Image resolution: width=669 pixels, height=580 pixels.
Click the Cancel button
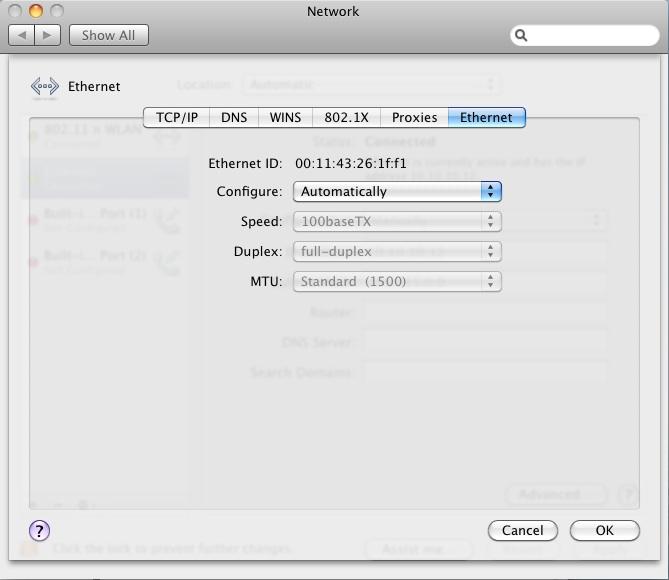pos(523,530)
